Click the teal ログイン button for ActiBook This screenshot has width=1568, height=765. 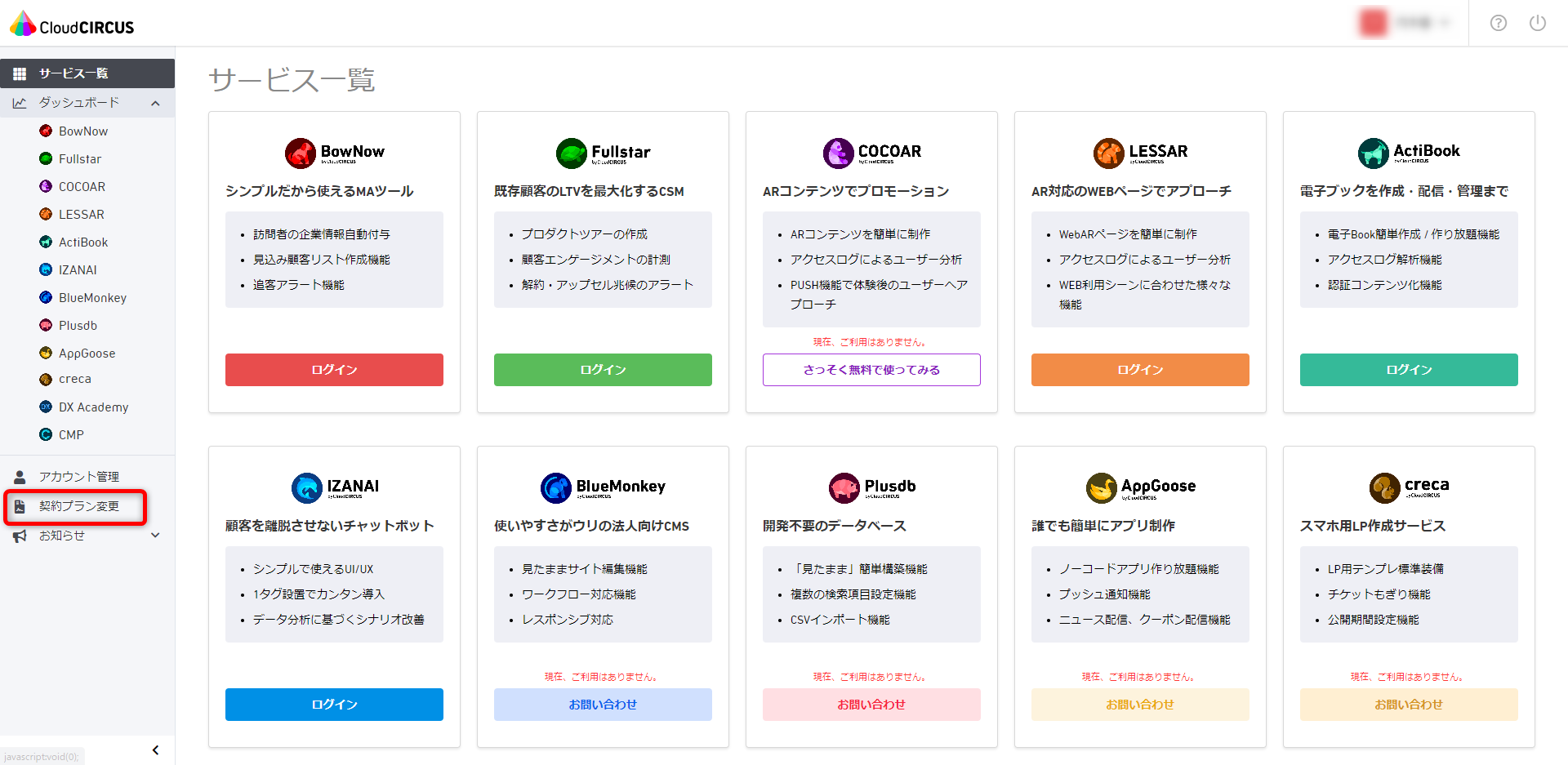(1409, 370)
